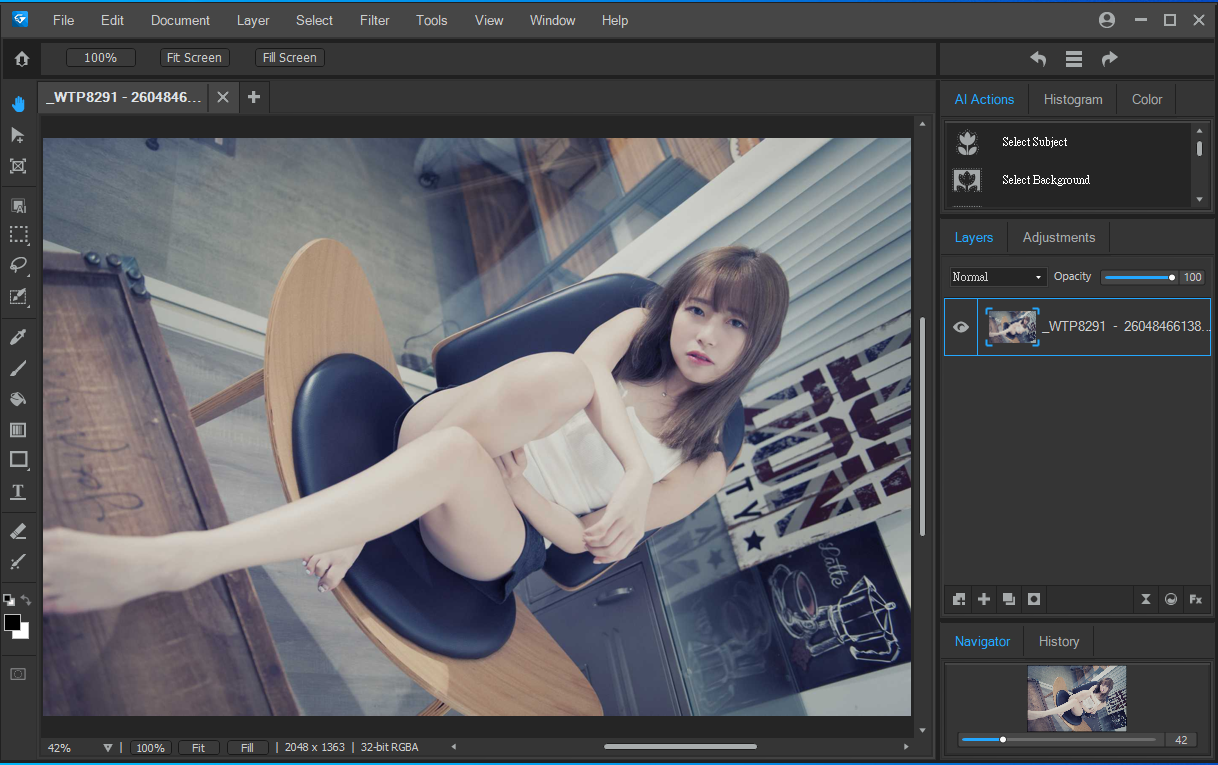Click the Fill Screen button
The height and width of the screenshot is (765, 1218).
coord(290,58)
